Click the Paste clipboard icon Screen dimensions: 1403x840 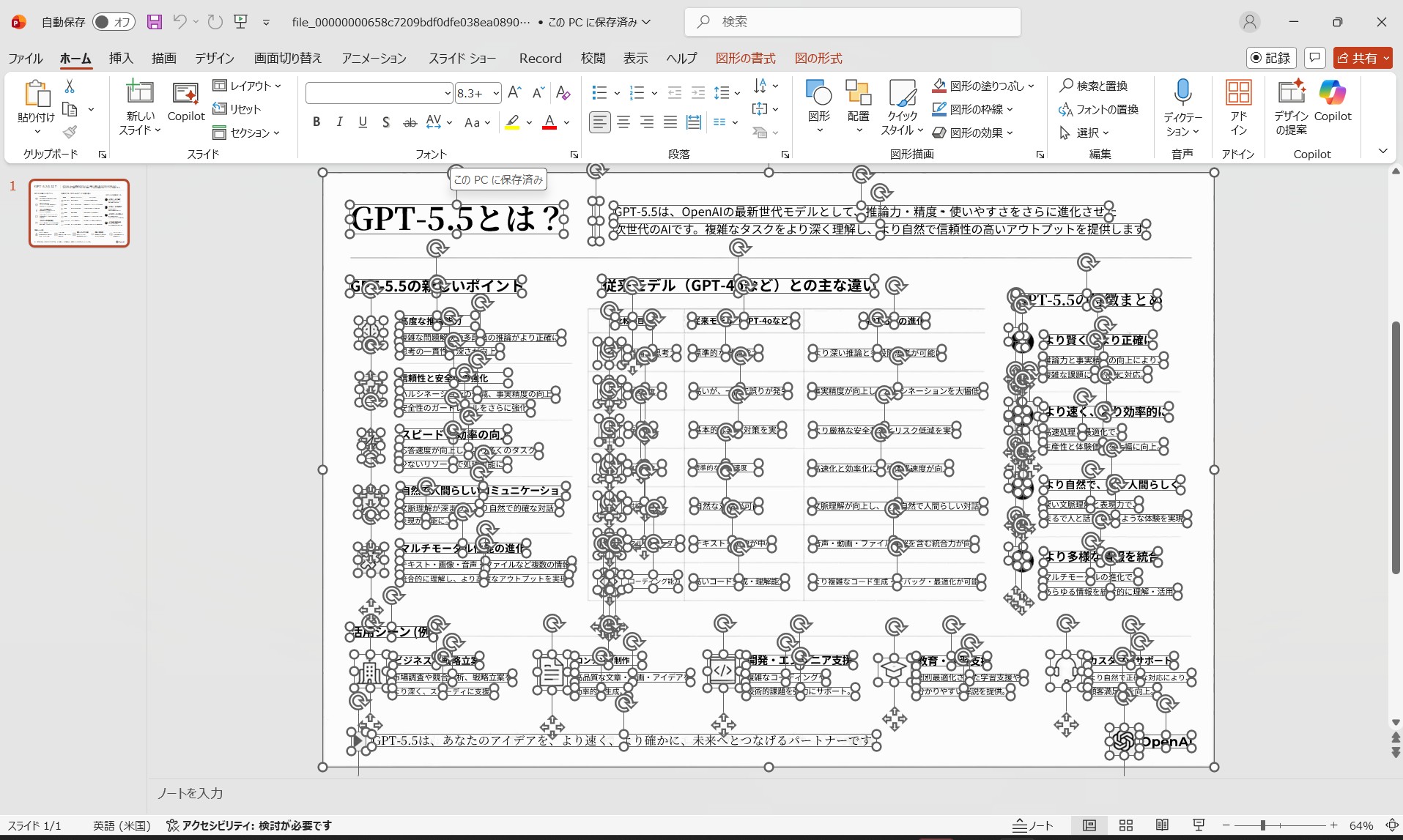[x=37, y=95]
